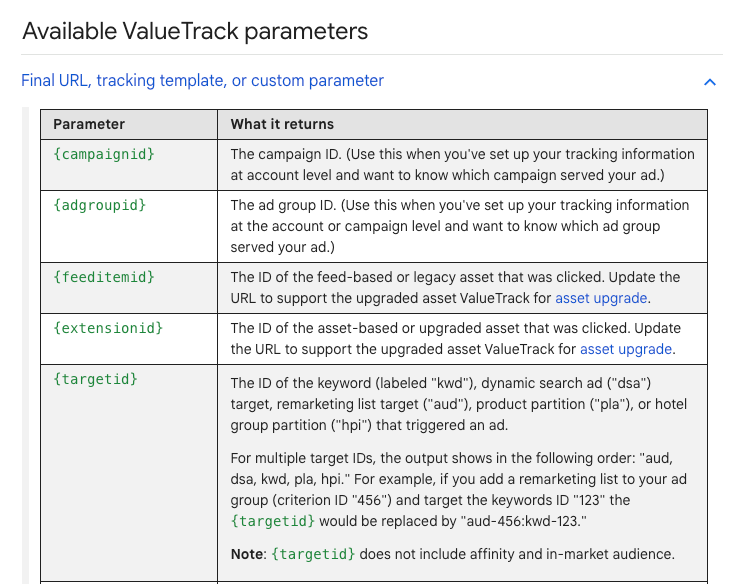Collapse section using the chevron up arrow
The height and width of the screenshot is (584, 730).
710,82
